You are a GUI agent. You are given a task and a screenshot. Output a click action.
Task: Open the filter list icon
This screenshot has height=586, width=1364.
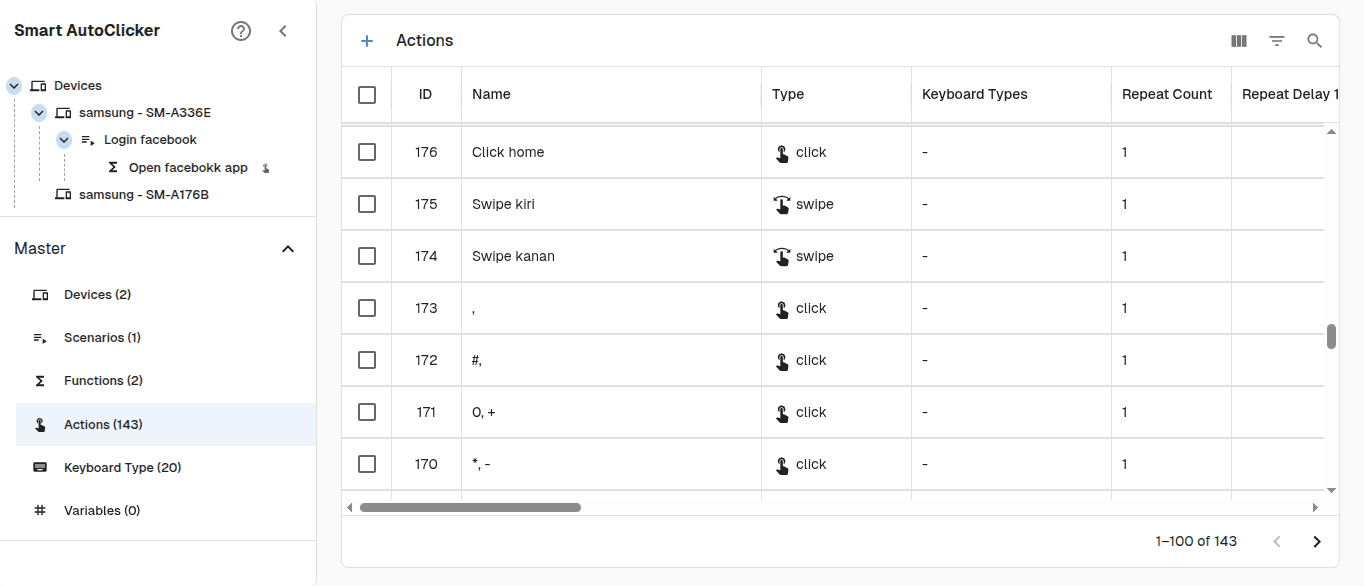[x=1277, y=41]
